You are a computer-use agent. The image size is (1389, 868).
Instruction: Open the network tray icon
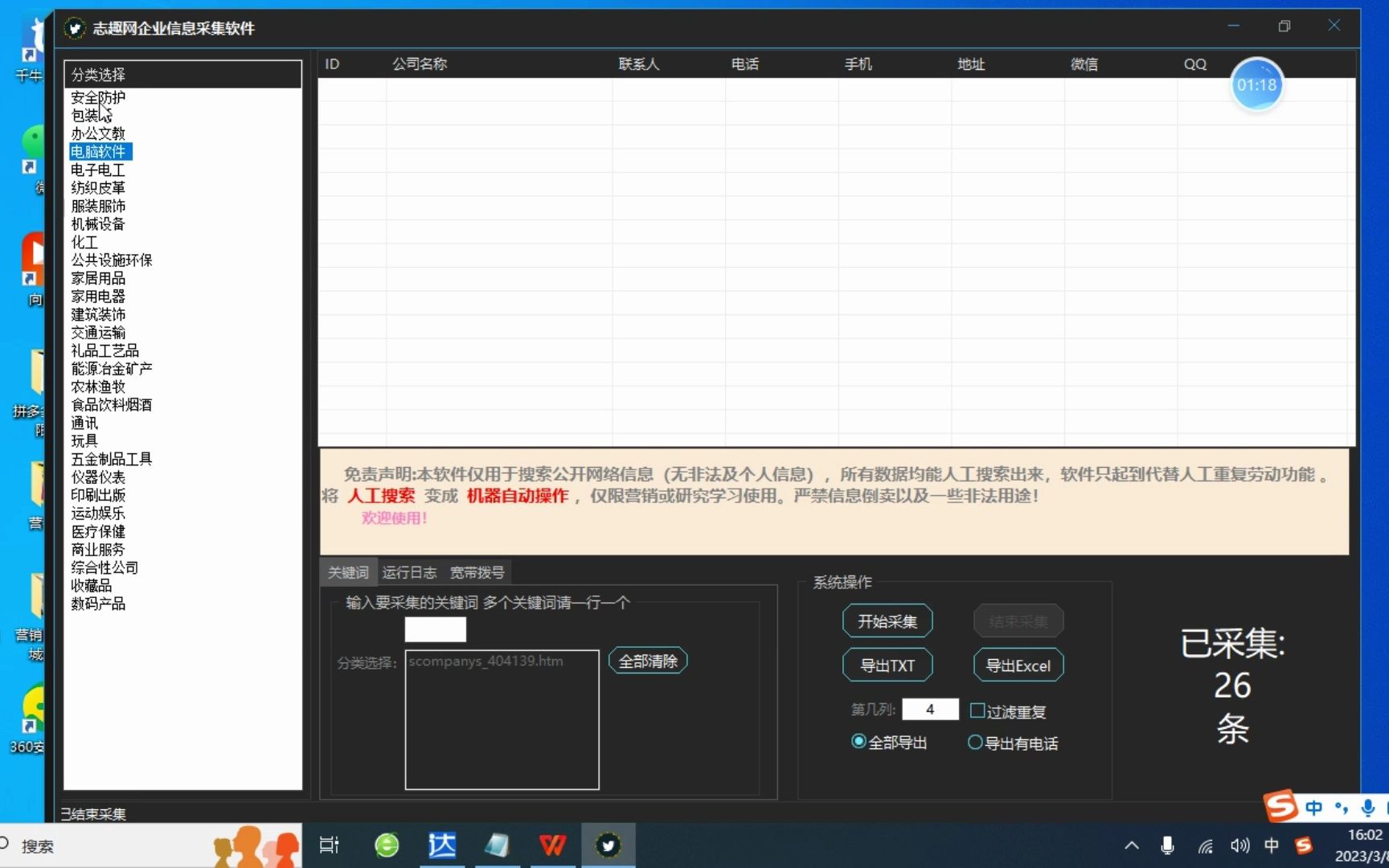(x=1205, y=845)
